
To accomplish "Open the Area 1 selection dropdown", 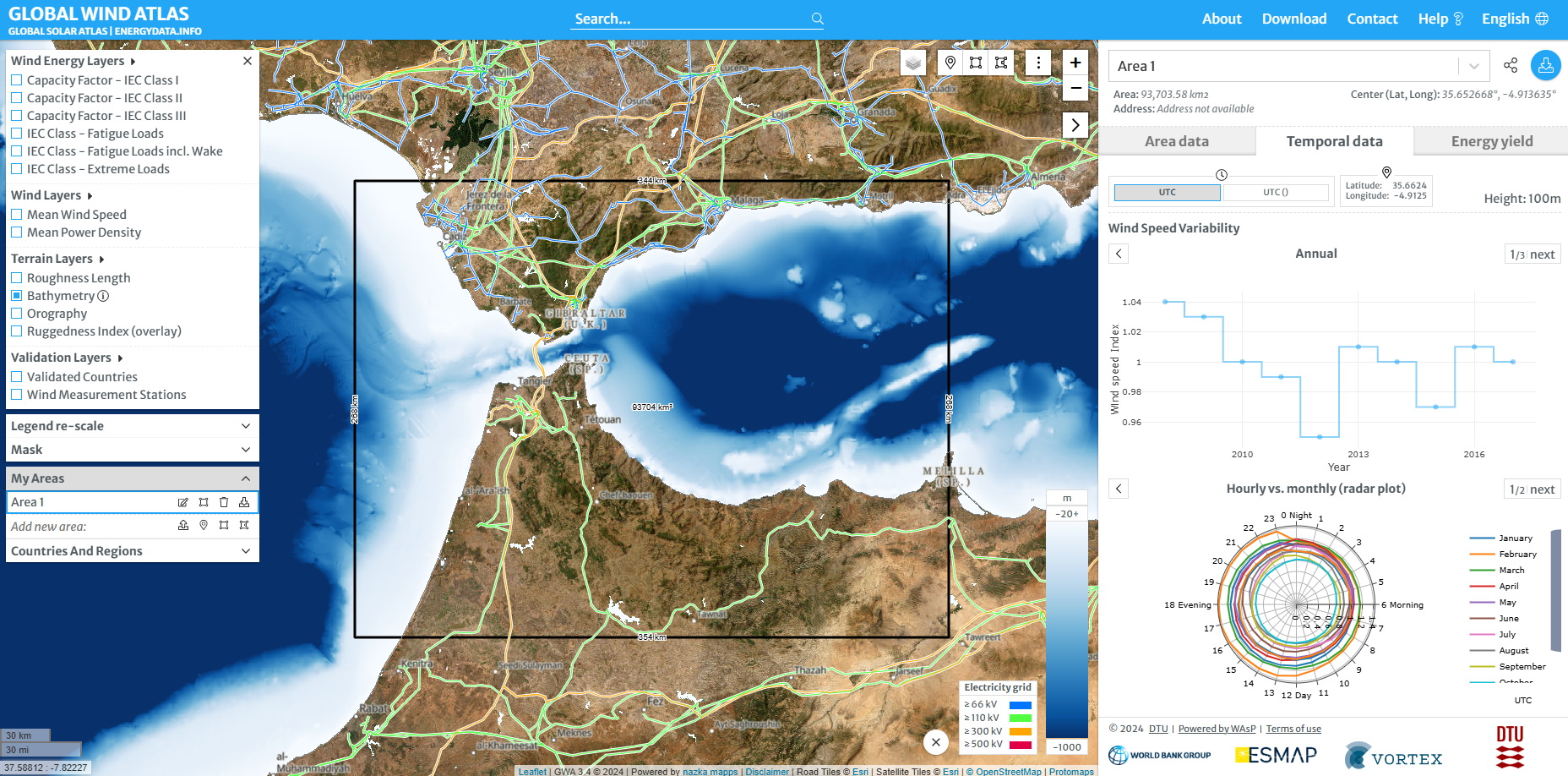I will coord(1473,66).
